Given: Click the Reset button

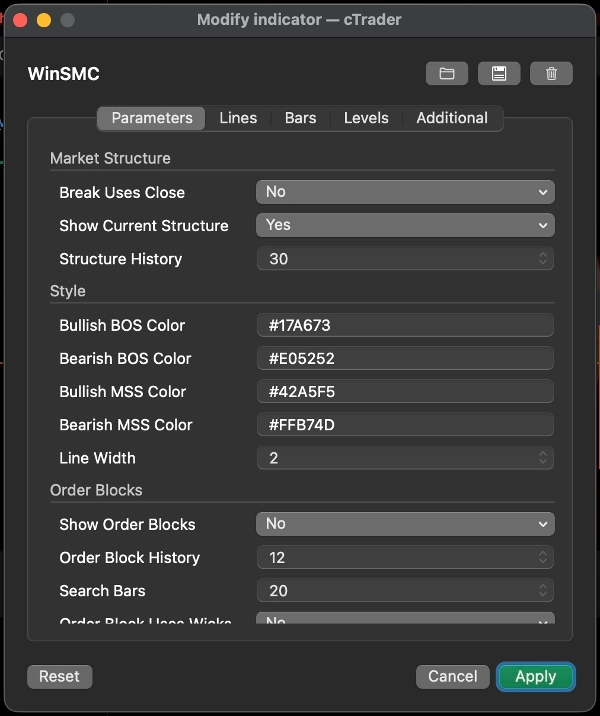Looking at the screenshot, I should [x=59, y=676].
